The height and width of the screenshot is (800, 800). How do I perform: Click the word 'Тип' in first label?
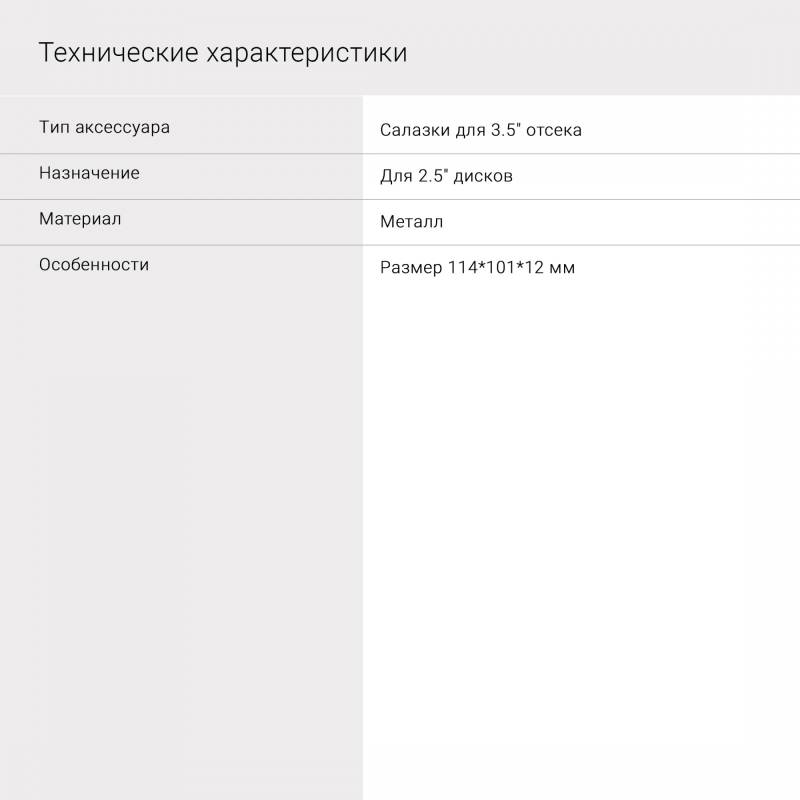pos(54,127)
